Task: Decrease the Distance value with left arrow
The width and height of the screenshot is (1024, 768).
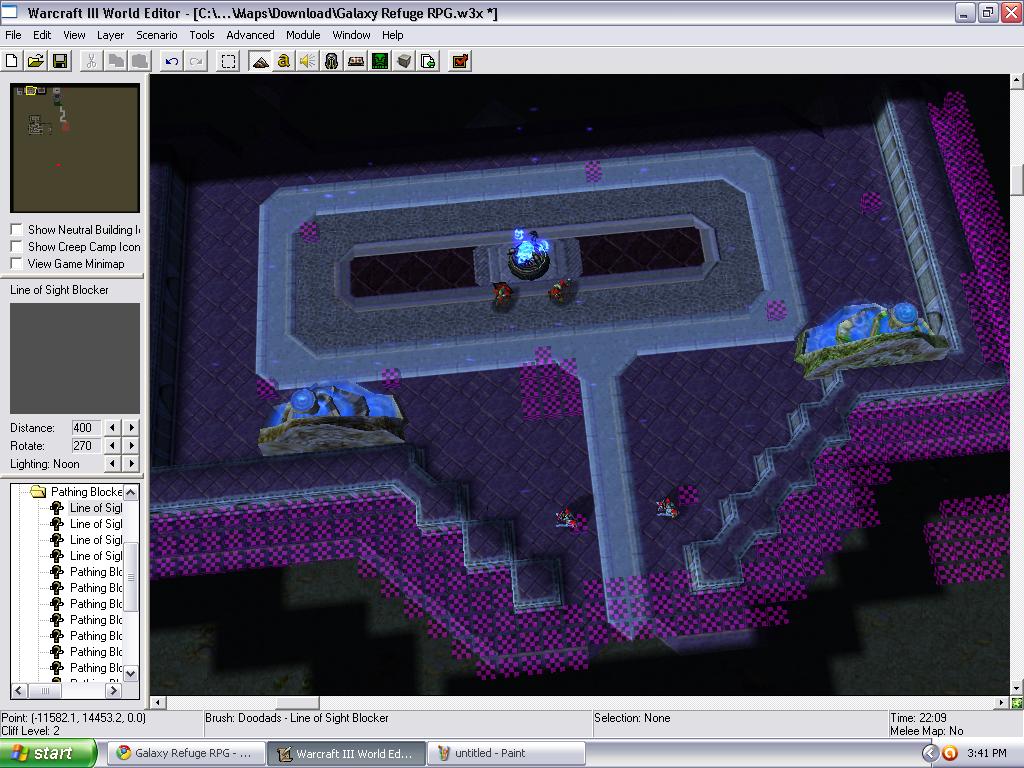Action: coord(113,428)
